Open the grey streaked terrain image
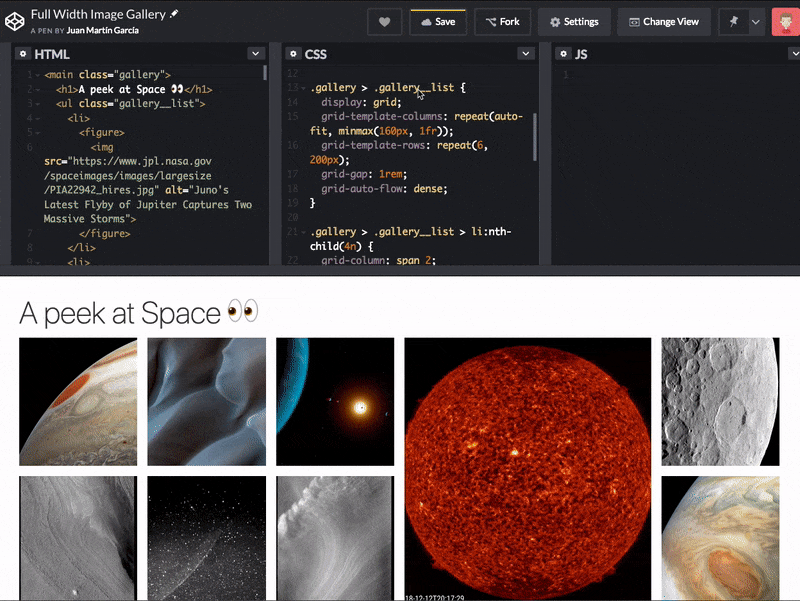Viewport: 800px width, 601px height. (78, 538)
